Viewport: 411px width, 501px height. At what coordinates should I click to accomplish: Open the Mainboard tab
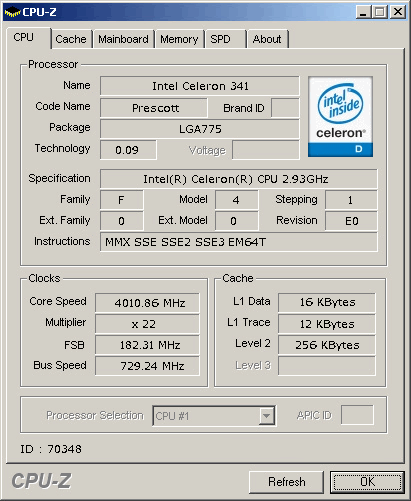(123, 39)
